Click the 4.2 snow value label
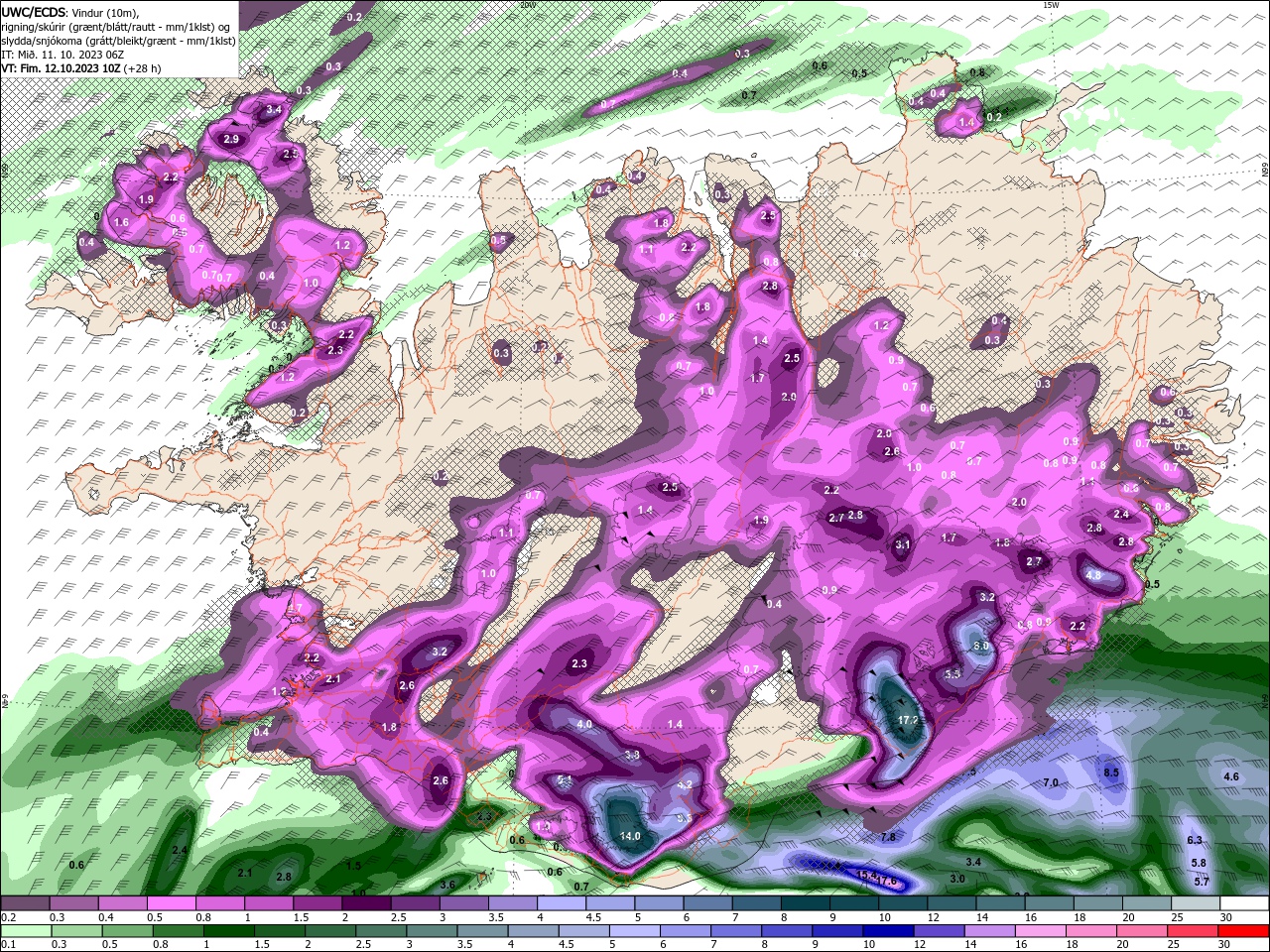The height and width of the screenshot is (952, 1270). pyautogui.click(x=685, y=784)
